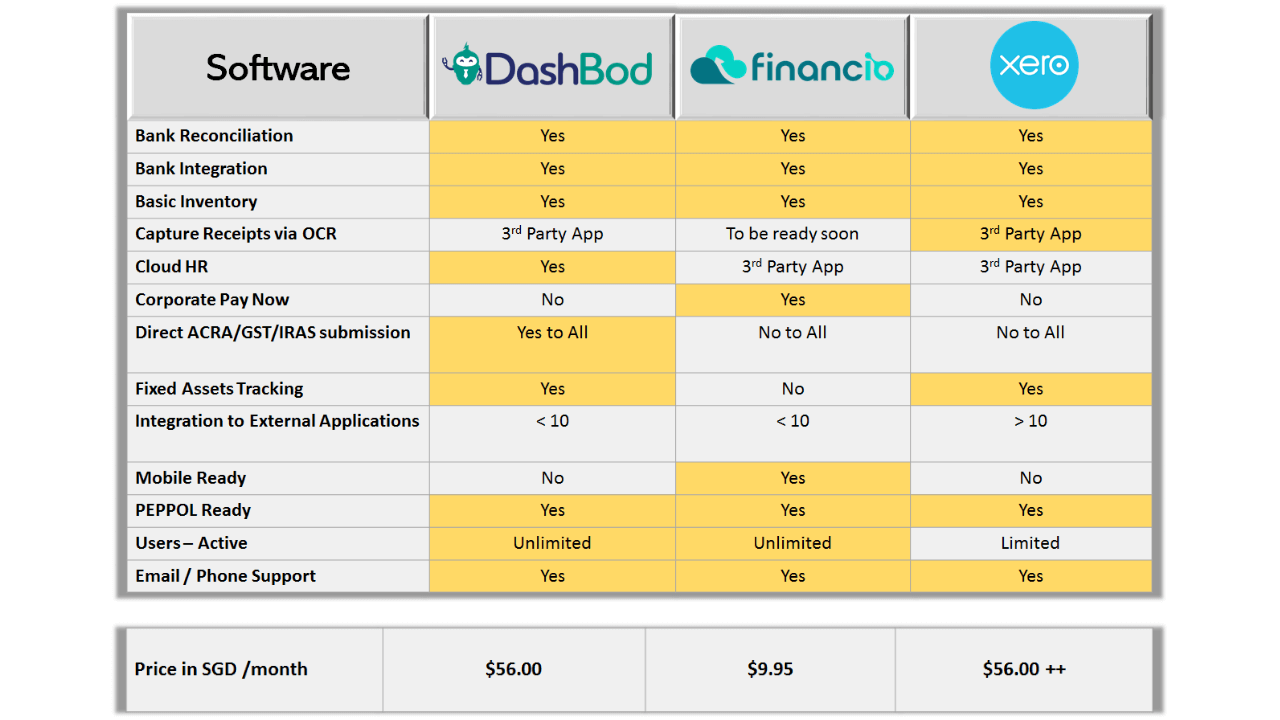Screen dimensions: 1280x720
Task: Select the Basic Inventory row label
Action: point(196,201)
